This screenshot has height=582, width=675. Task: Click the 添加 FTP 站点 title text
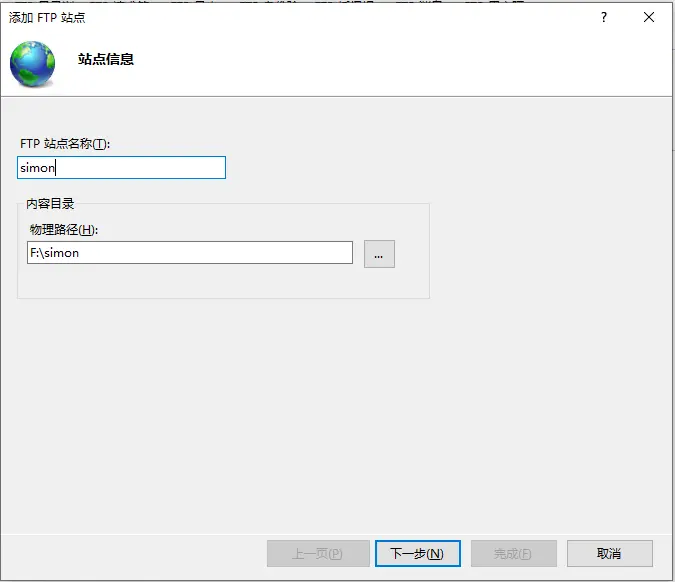pyautogui.click(x=47, y=18)
